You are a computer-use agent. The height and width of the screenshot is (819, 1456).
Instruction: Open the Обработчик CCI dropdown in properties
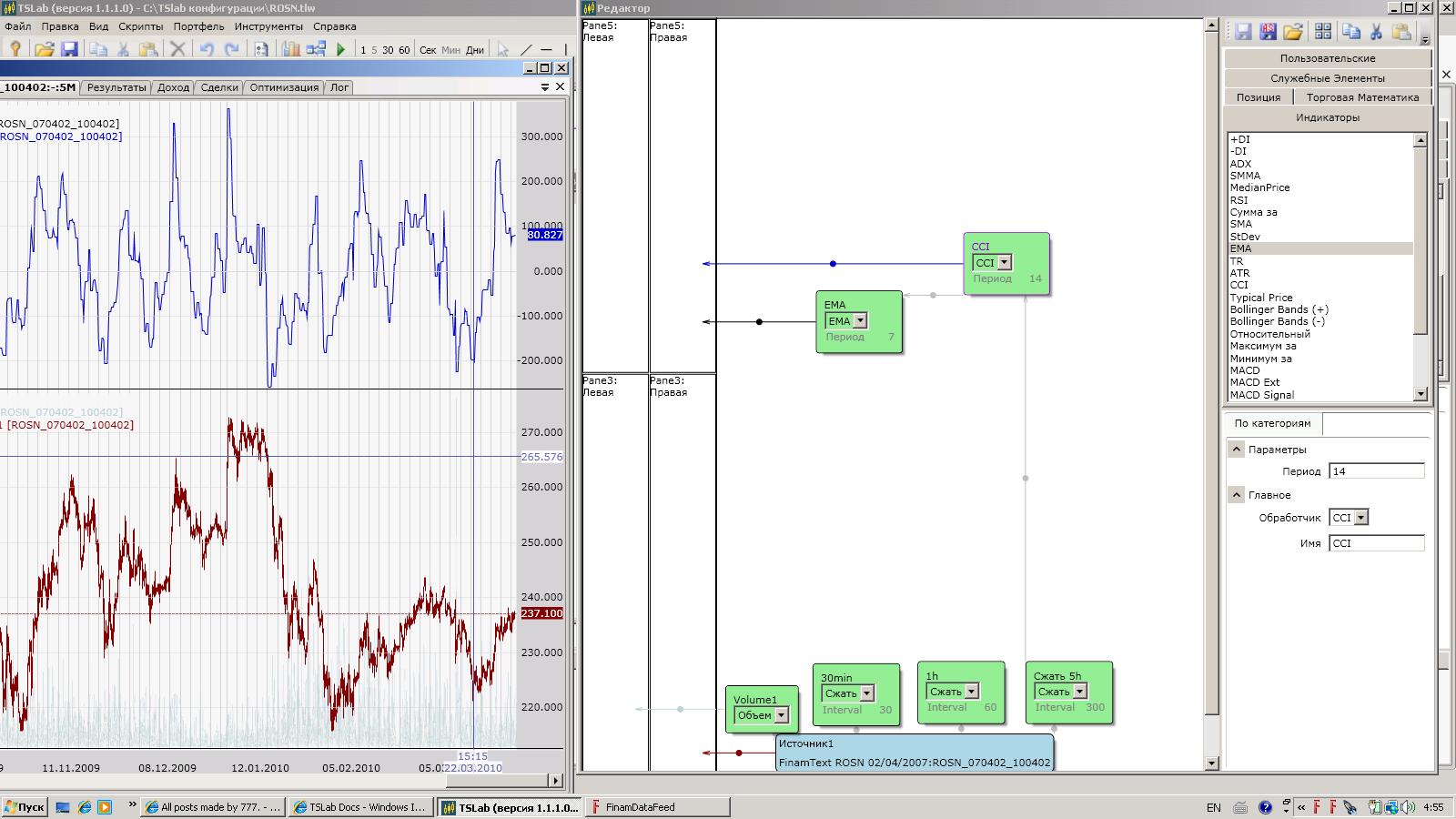[1361, 518]
